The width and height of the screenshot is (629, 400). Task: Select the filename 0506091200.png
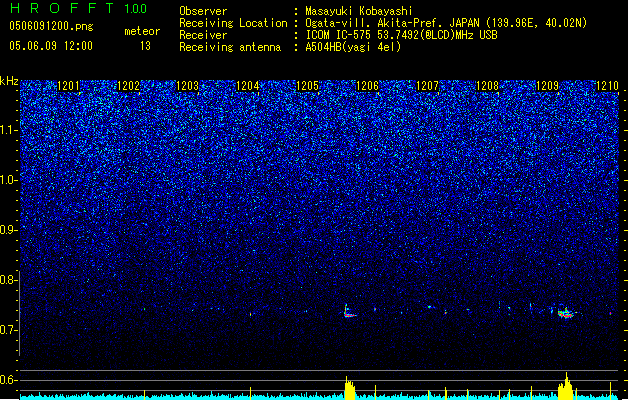coord(51,26)
